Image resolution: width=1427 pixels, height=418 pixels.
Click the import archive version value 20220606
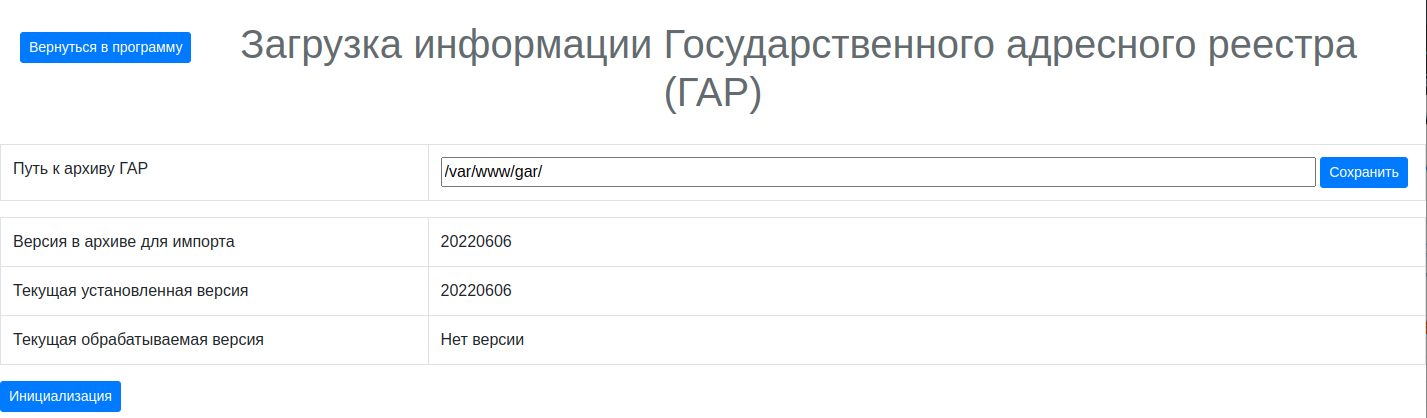476,242
